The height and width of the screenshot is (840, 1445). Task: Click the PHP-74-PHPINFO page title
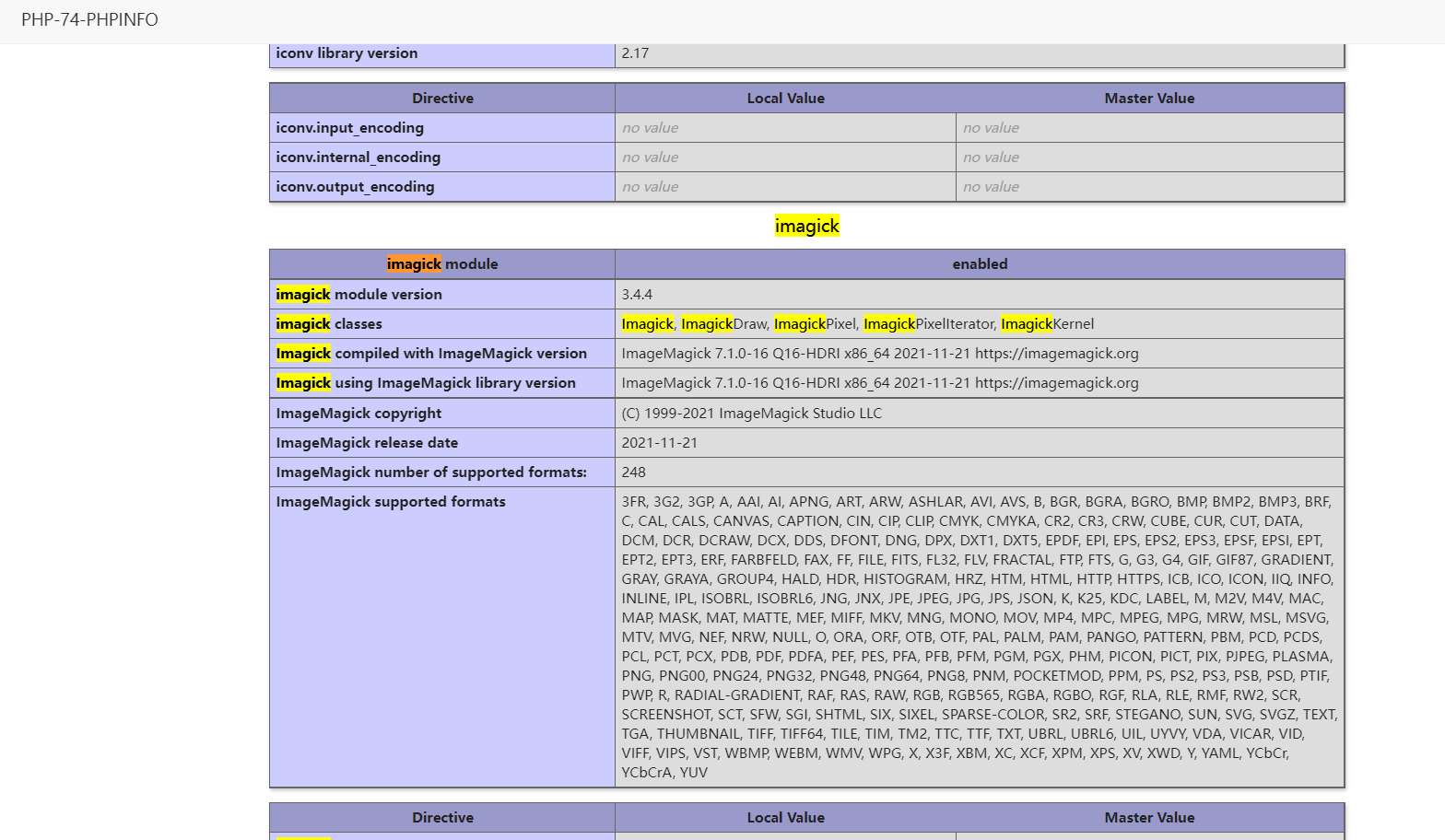coord(89,19)
